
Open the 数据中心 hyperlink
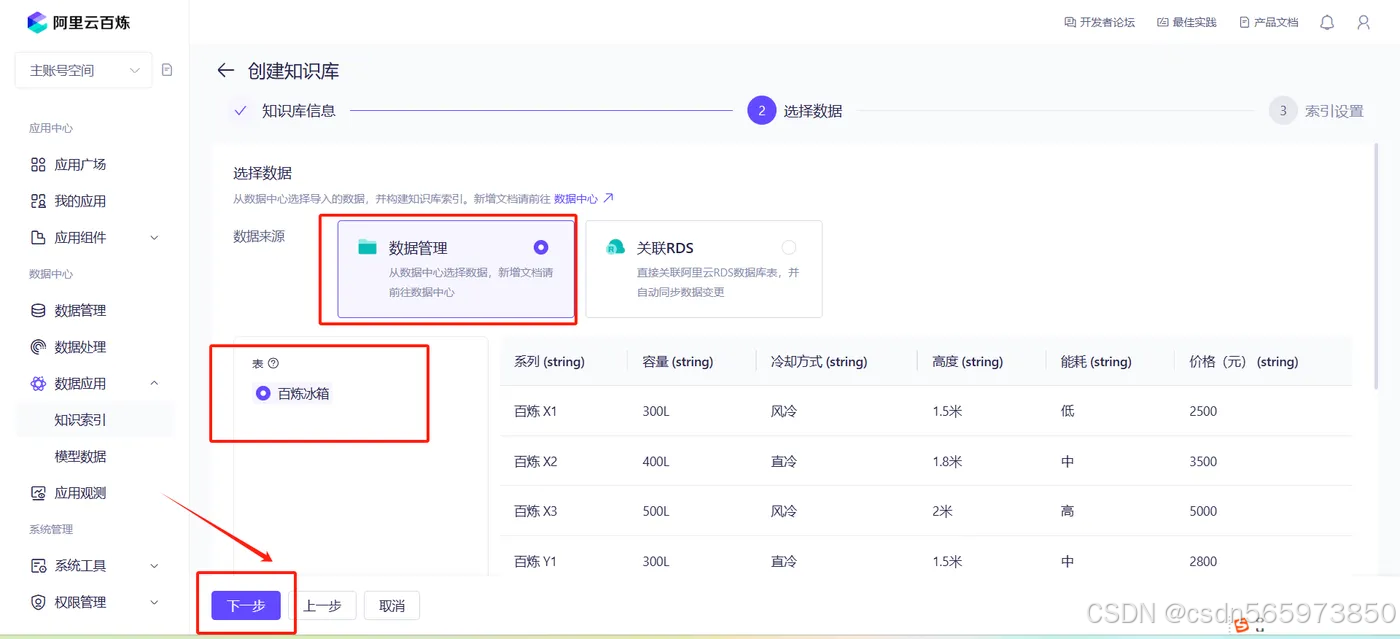click(x=584, y=199)
